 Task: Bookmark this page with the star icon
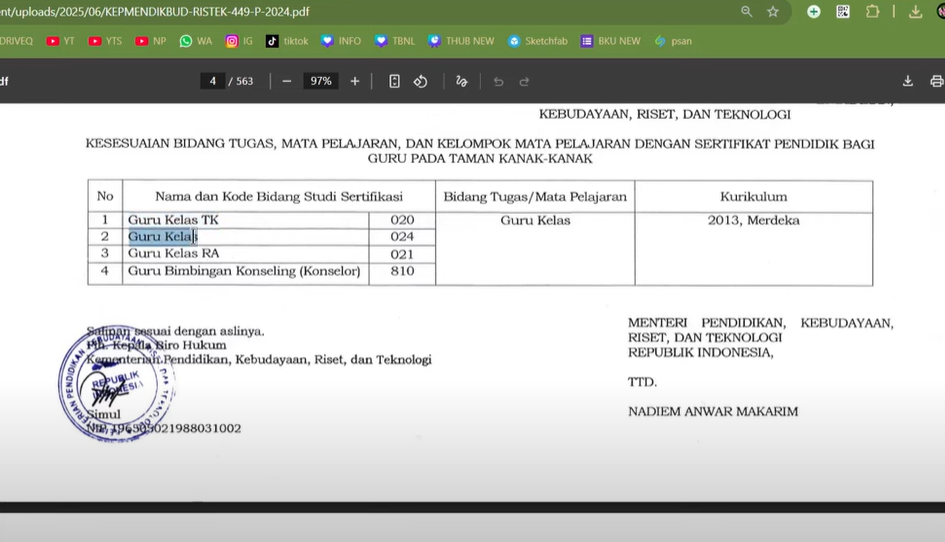(x=773, y=11)
